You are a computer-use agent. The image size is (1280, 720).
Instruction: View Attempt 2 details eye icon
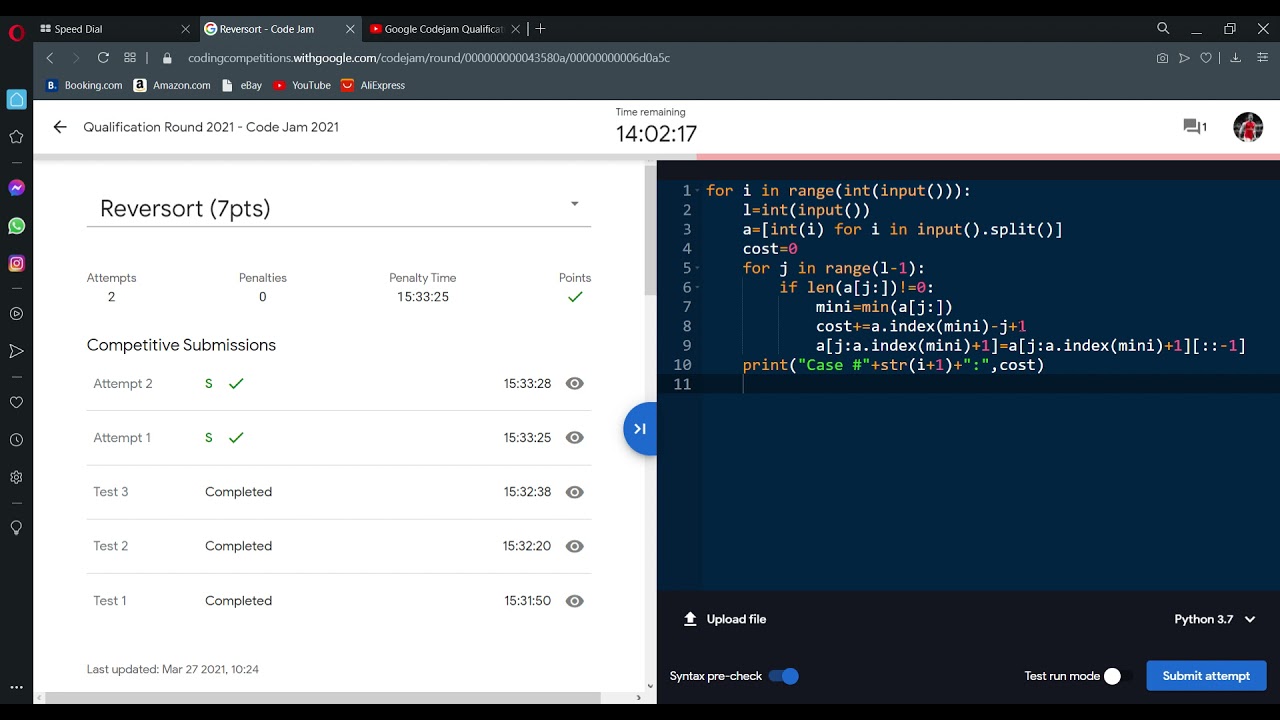(574, 383)
